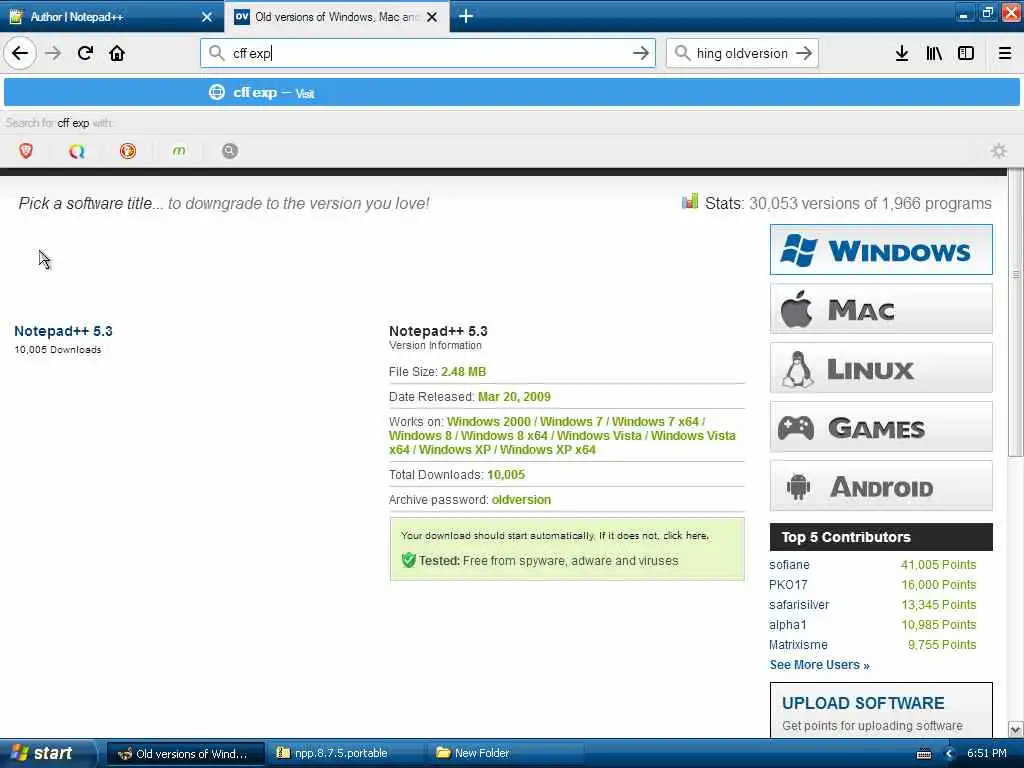The image size is (1024, 768).
Task: Click the Go arrow in address bar
Action: click(641, 53)
